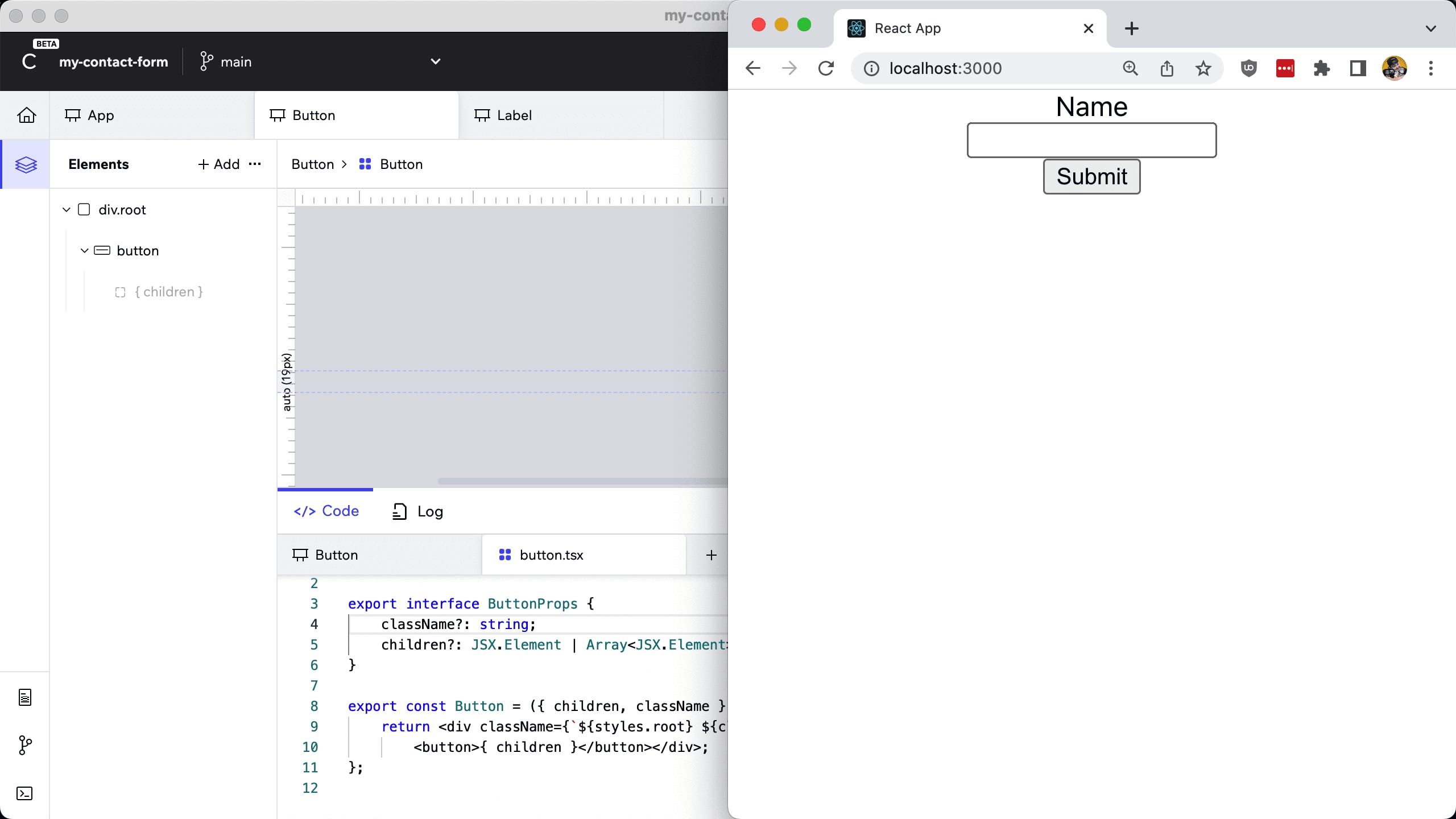Select the Code panel tab
This screenshot has height=819, width=1456.
click(x=326, y=511)
